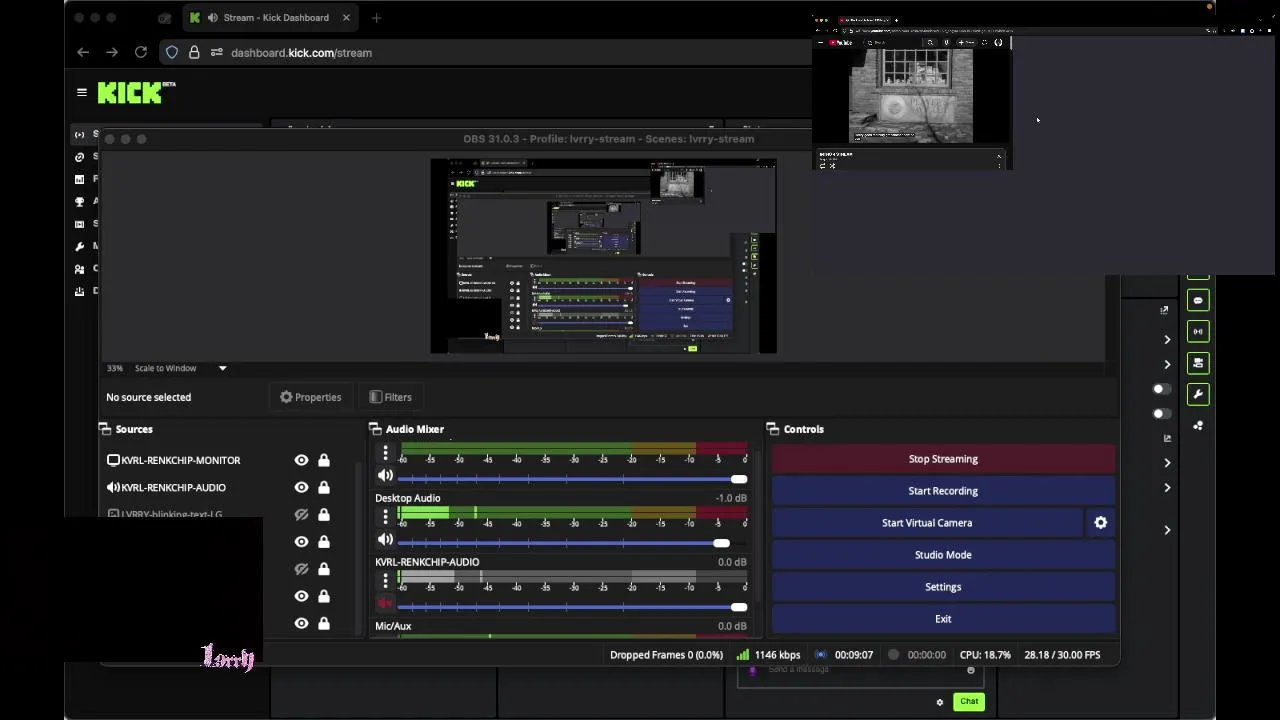Click the three-dots cluster icon below widgets
This screenshot has width=1280, height=720.
coord(1198,425)
